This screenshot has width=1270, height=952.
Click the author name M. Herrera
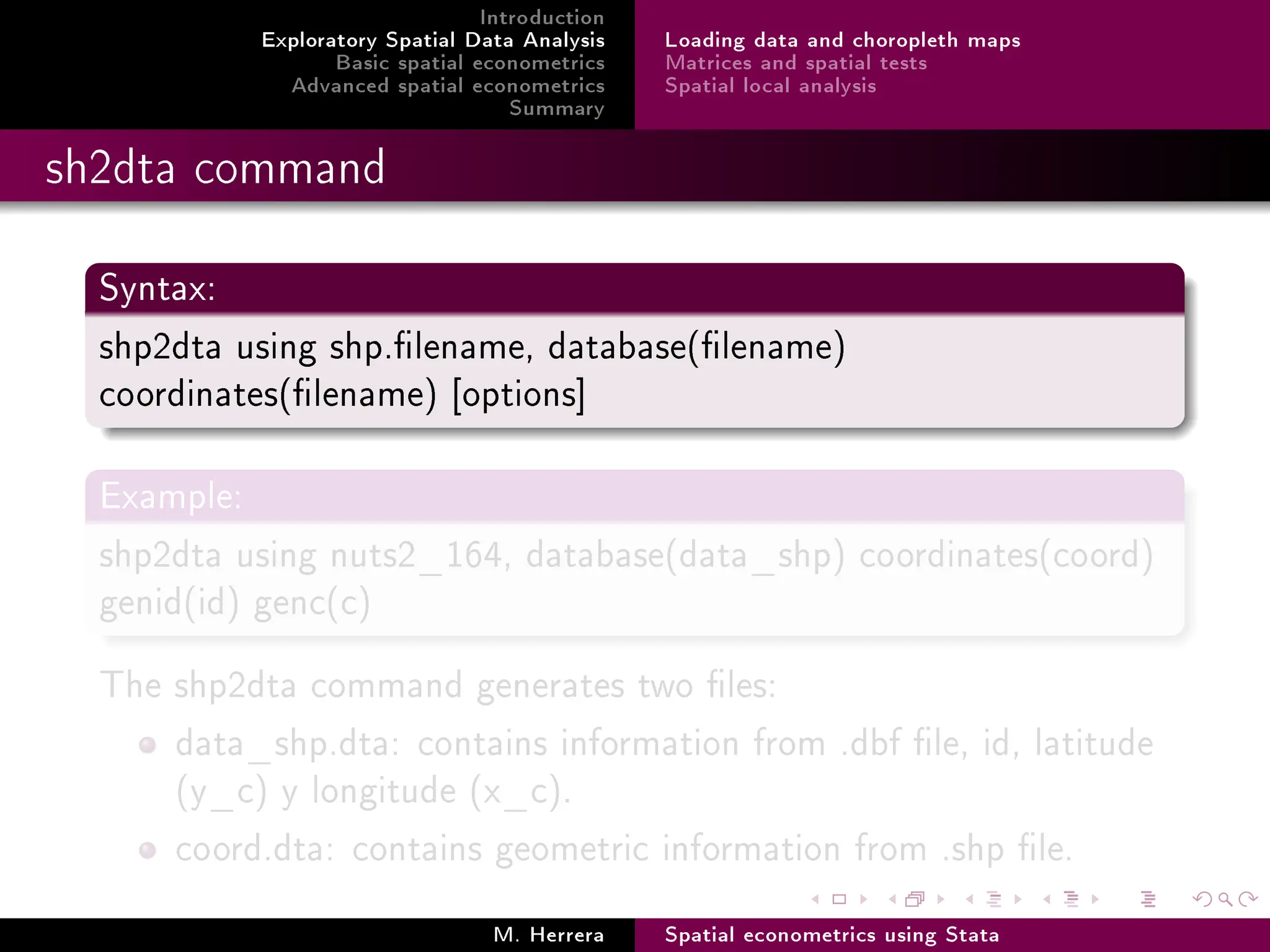coord(549,935)
